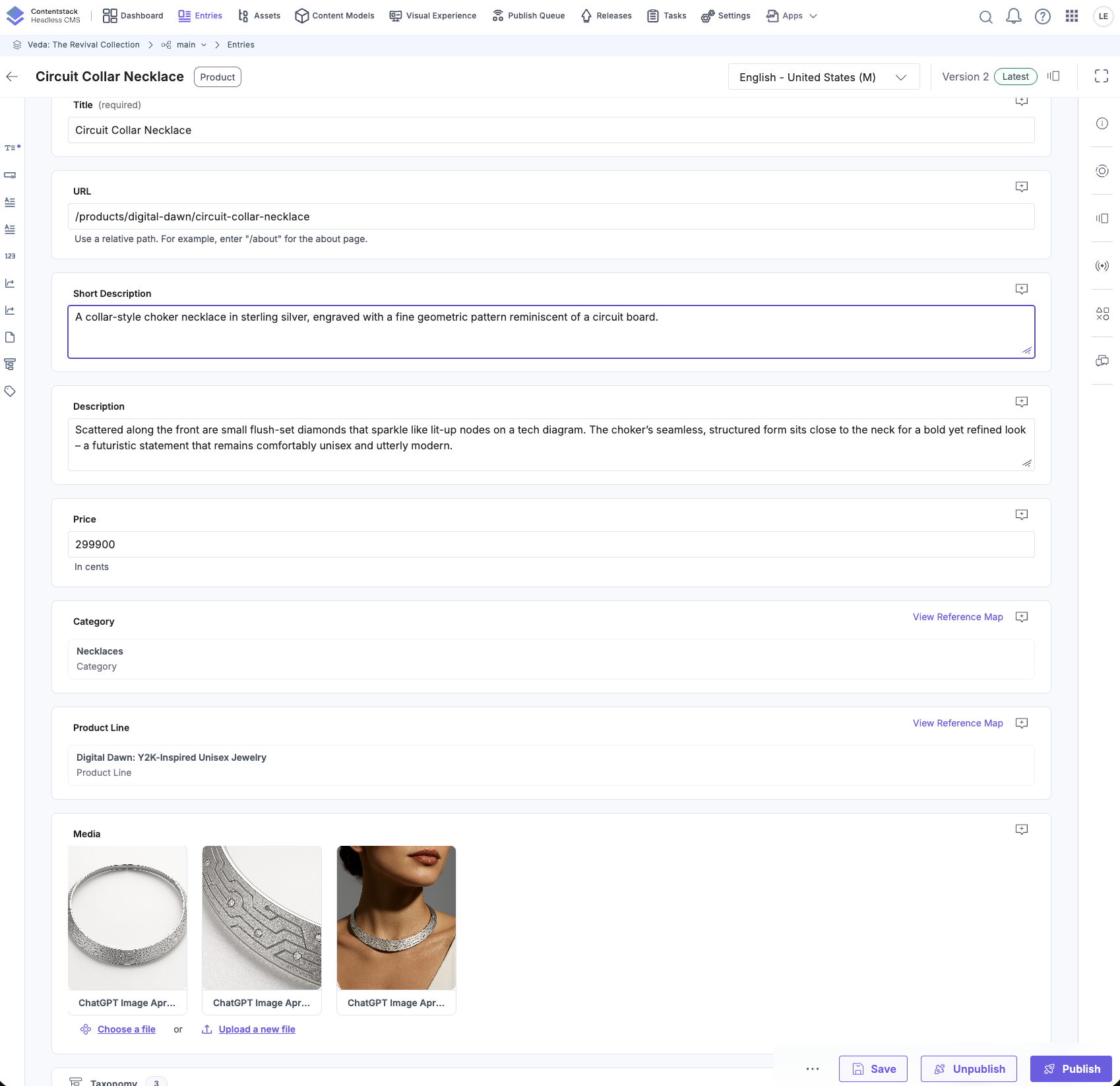Click the Product content type badge
This screenshot has width=1120, height=1086.
click(218, 77)
